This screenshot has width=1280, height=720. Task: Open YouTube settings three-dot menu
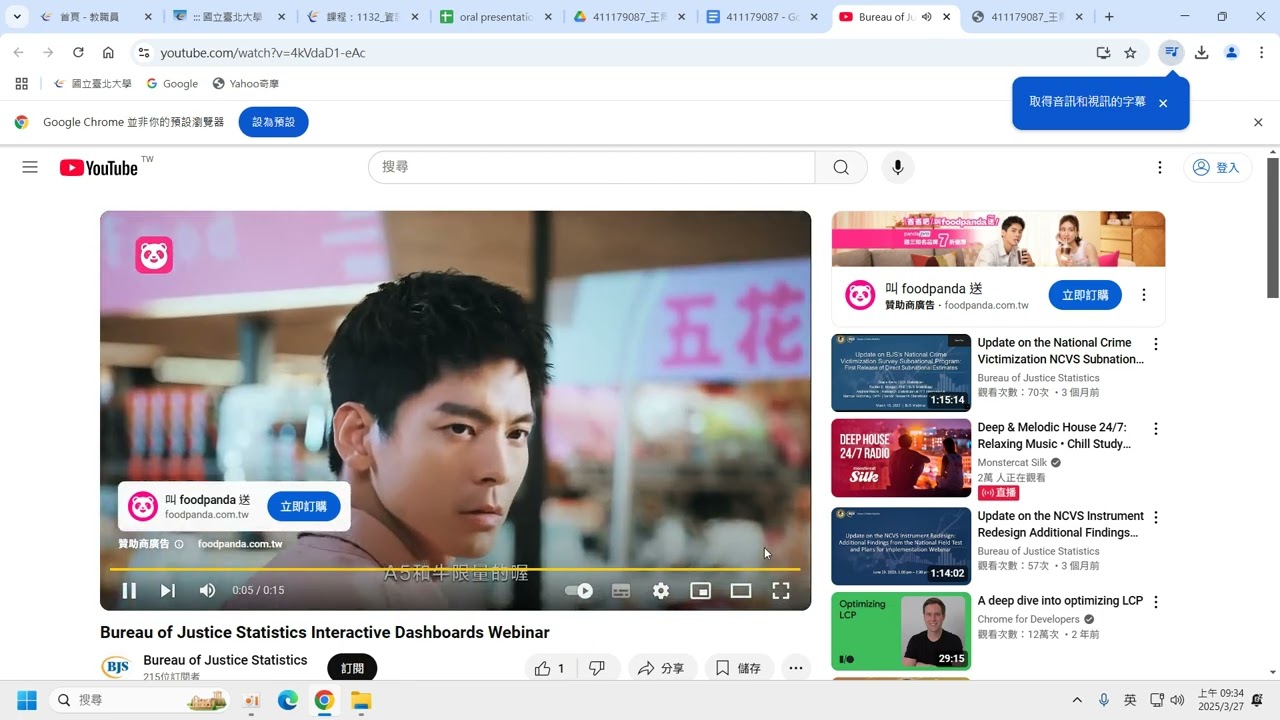click(1160, 167)
